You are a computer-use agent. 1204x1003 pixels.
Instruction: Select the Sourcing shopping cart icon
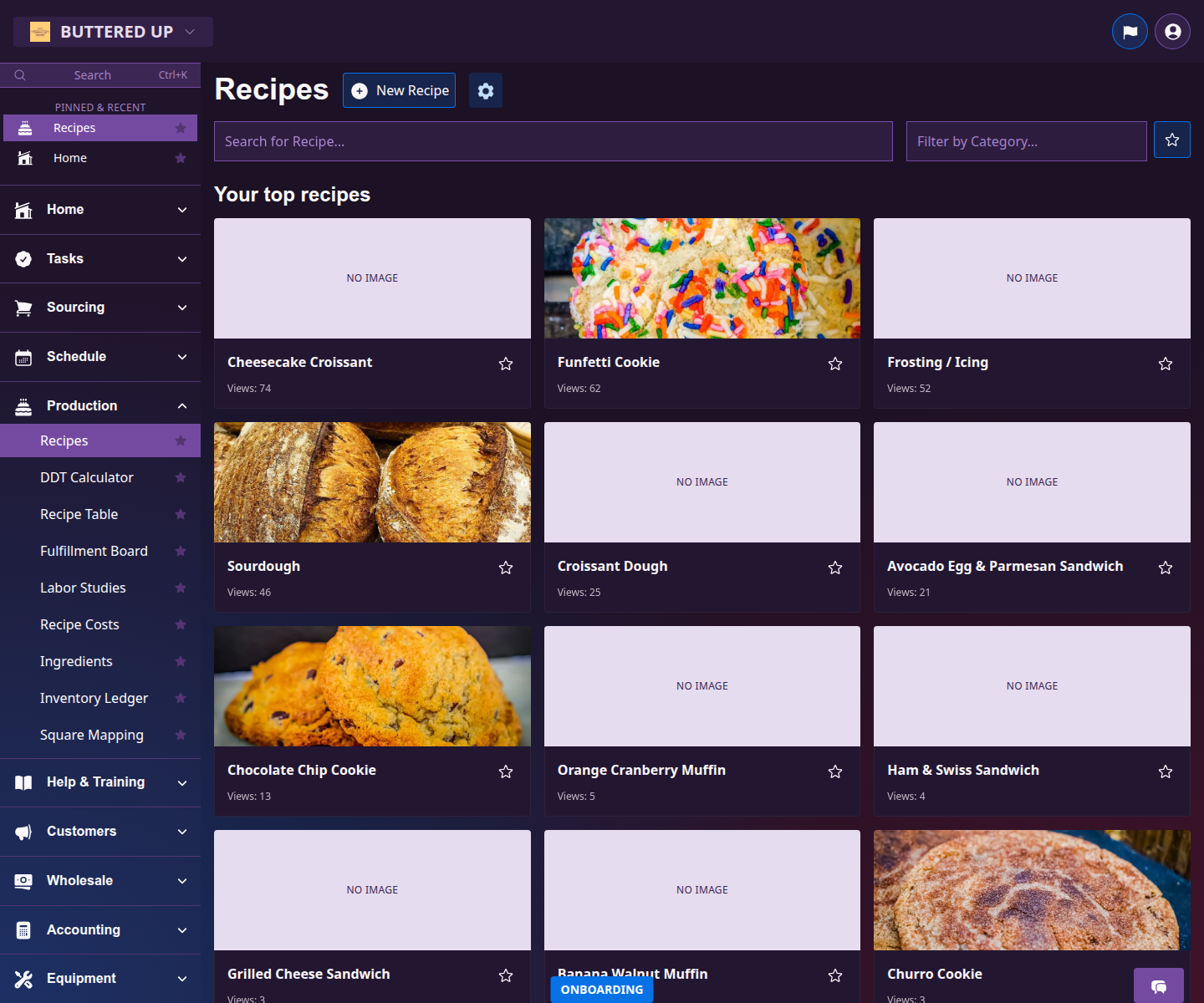click(23, 307)
